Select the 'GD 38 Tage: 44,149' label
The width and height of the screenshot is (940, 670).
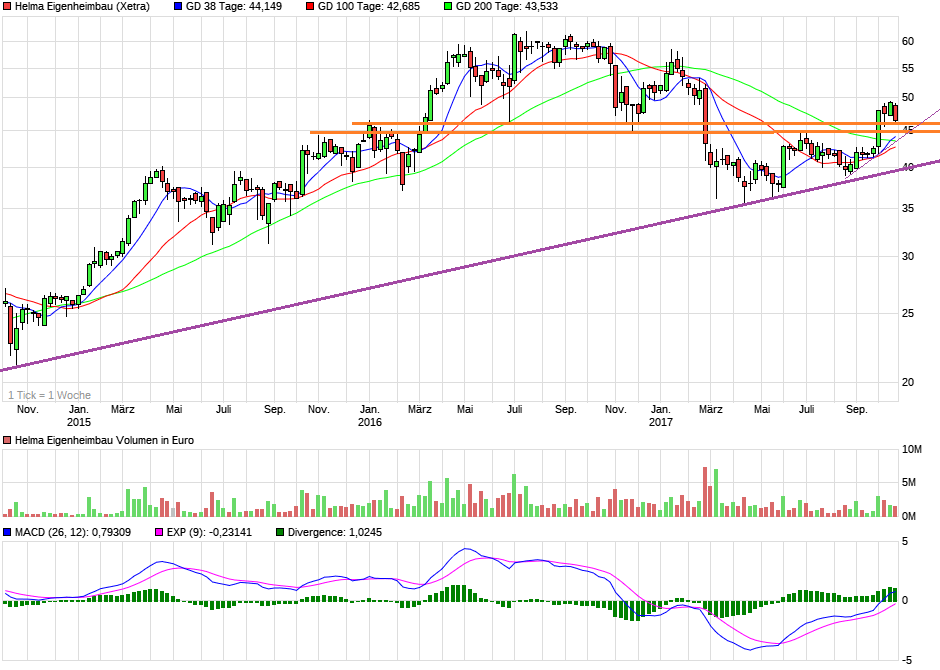point(234,7)
